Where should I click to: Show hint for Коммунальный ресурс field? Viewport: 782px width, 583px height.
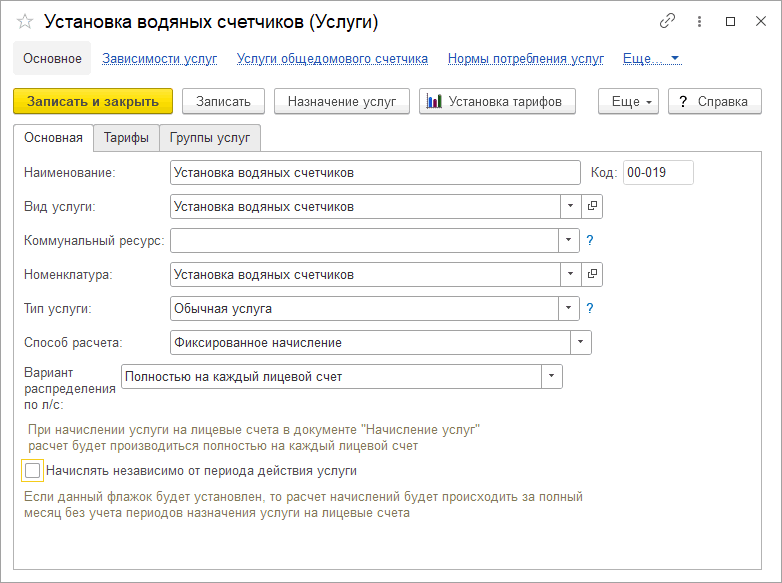[590, 240]
